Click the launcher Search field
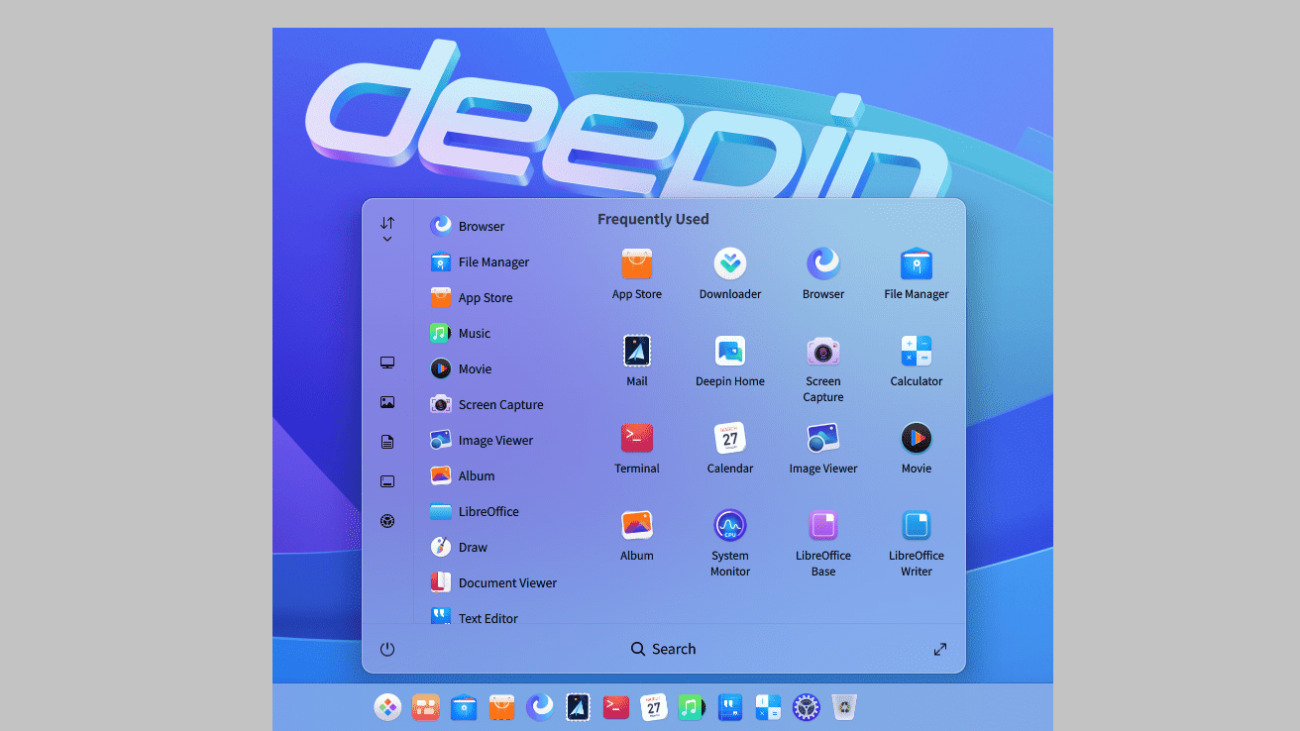 pos(663,649)
